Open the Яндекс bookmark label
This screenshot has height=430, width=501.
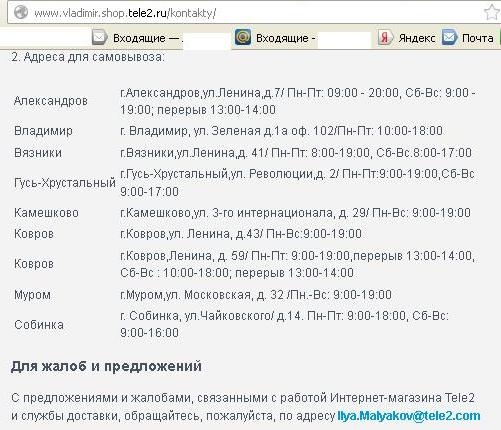(417, 38)
